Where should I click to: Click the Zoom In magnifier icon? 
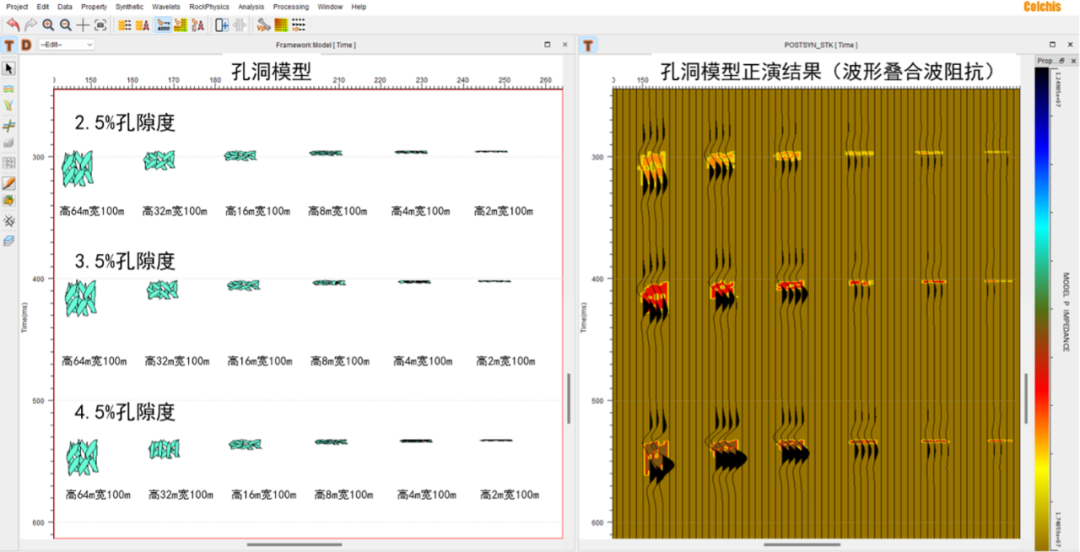(48, 24)
